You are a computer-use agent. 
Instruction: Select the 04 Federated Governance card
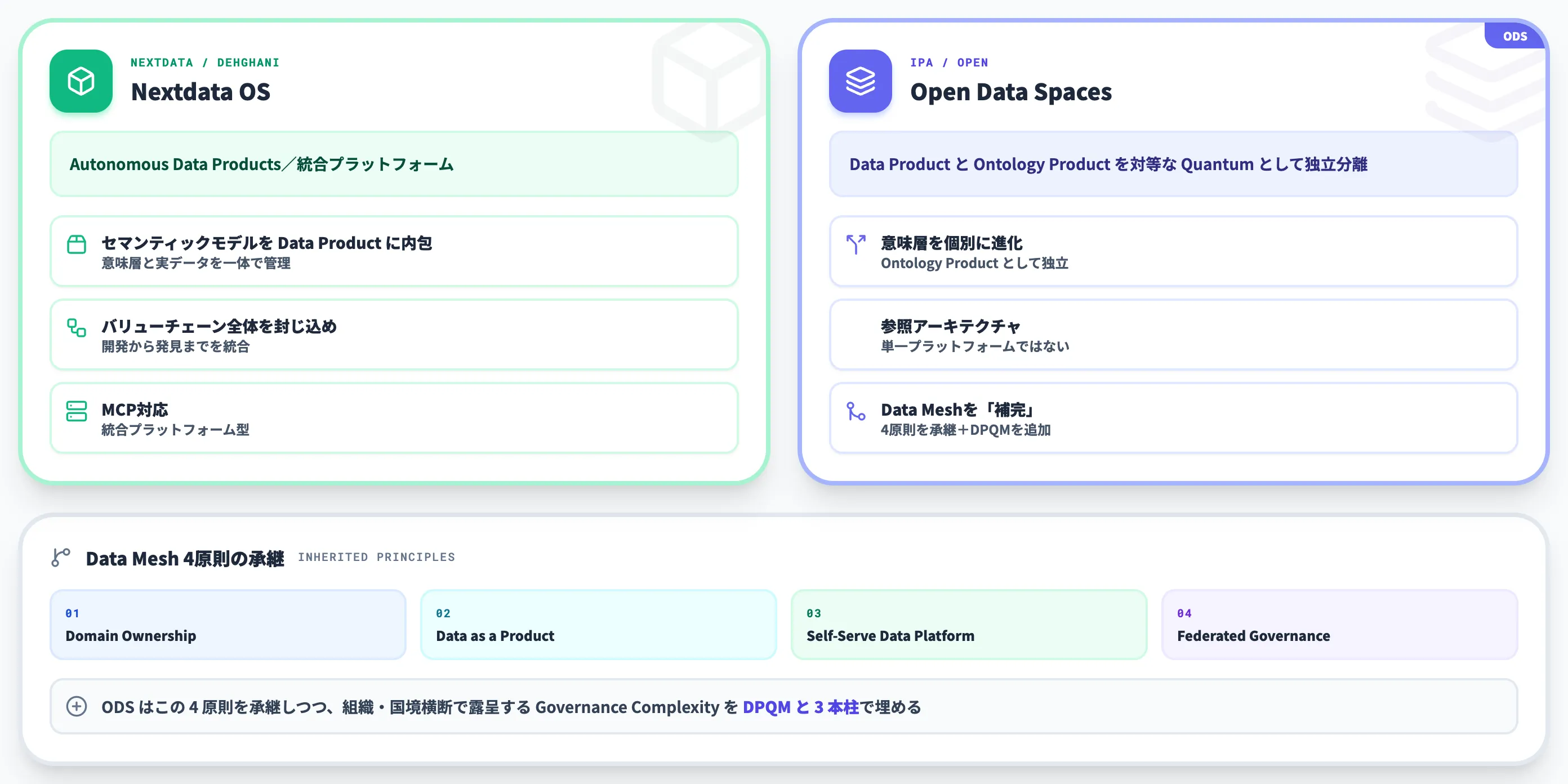1340,625
